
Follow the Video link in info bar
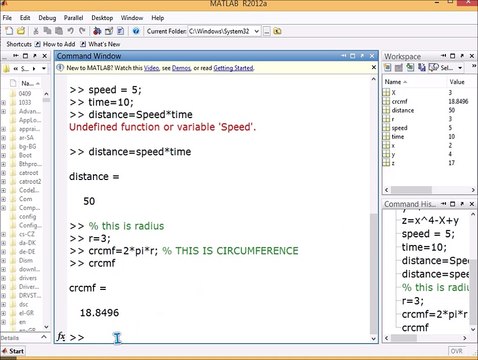[x=151, y=68]
